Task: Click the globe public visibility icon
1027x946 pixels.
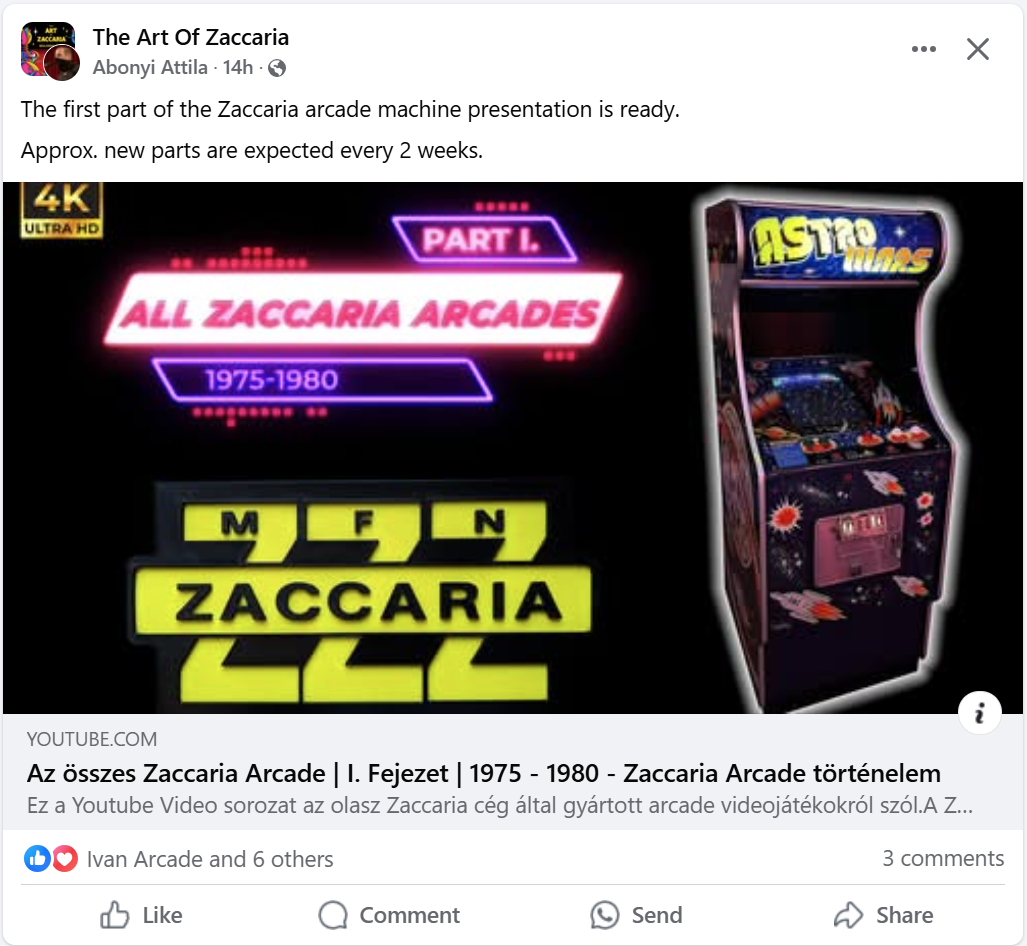Action: [x=277, y=68]
